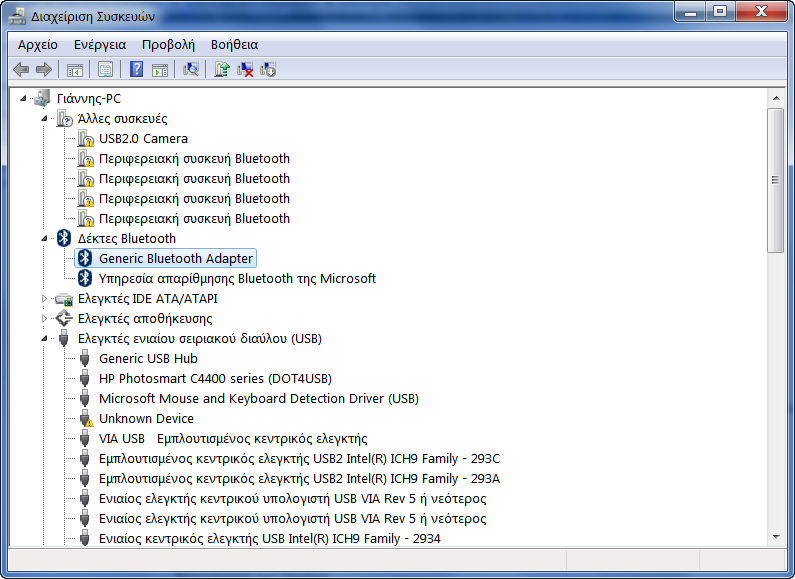
Task: Click the disable device toolbar icon
Action: pyautogui.click(x=268, y=69)
